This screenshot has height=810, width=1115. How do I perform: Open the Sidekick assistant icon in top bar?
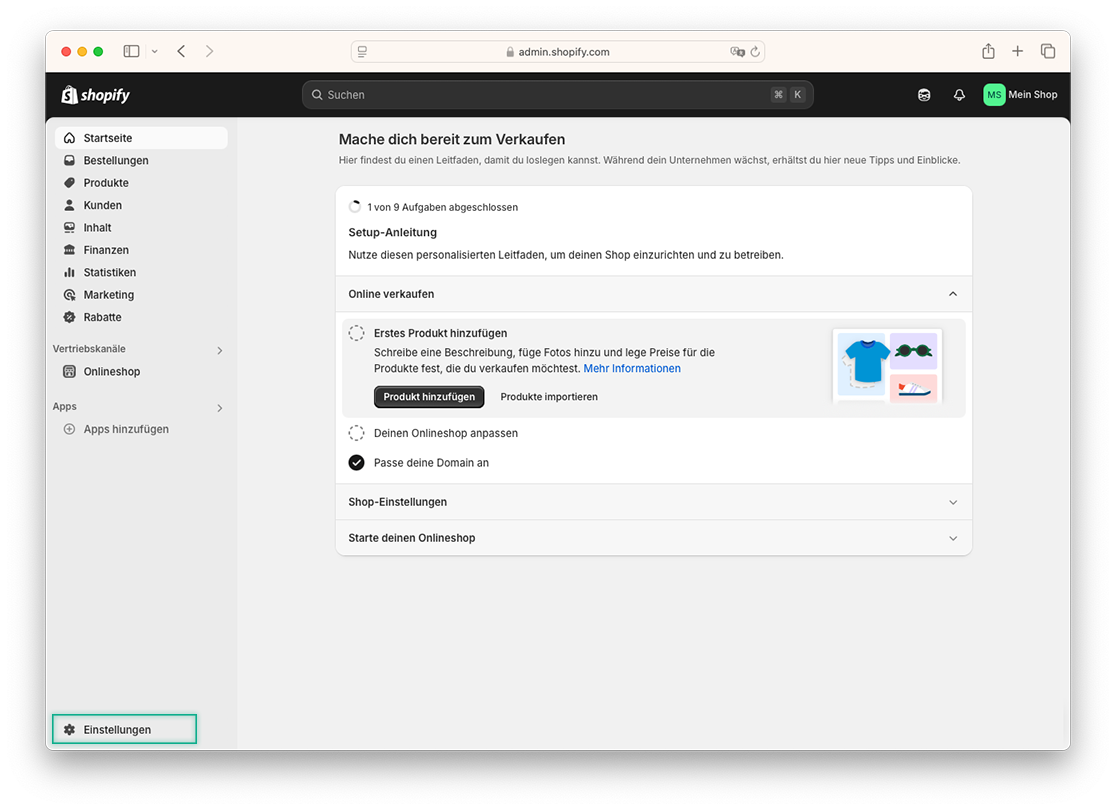coord(924,95)
